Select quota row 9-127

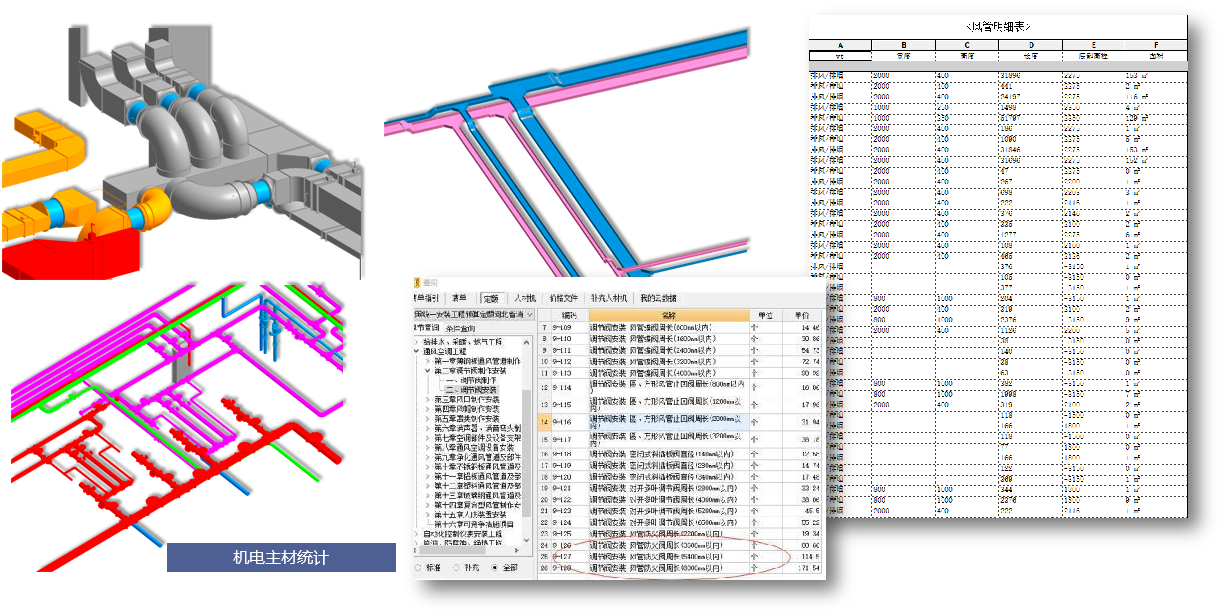[680, 556]
